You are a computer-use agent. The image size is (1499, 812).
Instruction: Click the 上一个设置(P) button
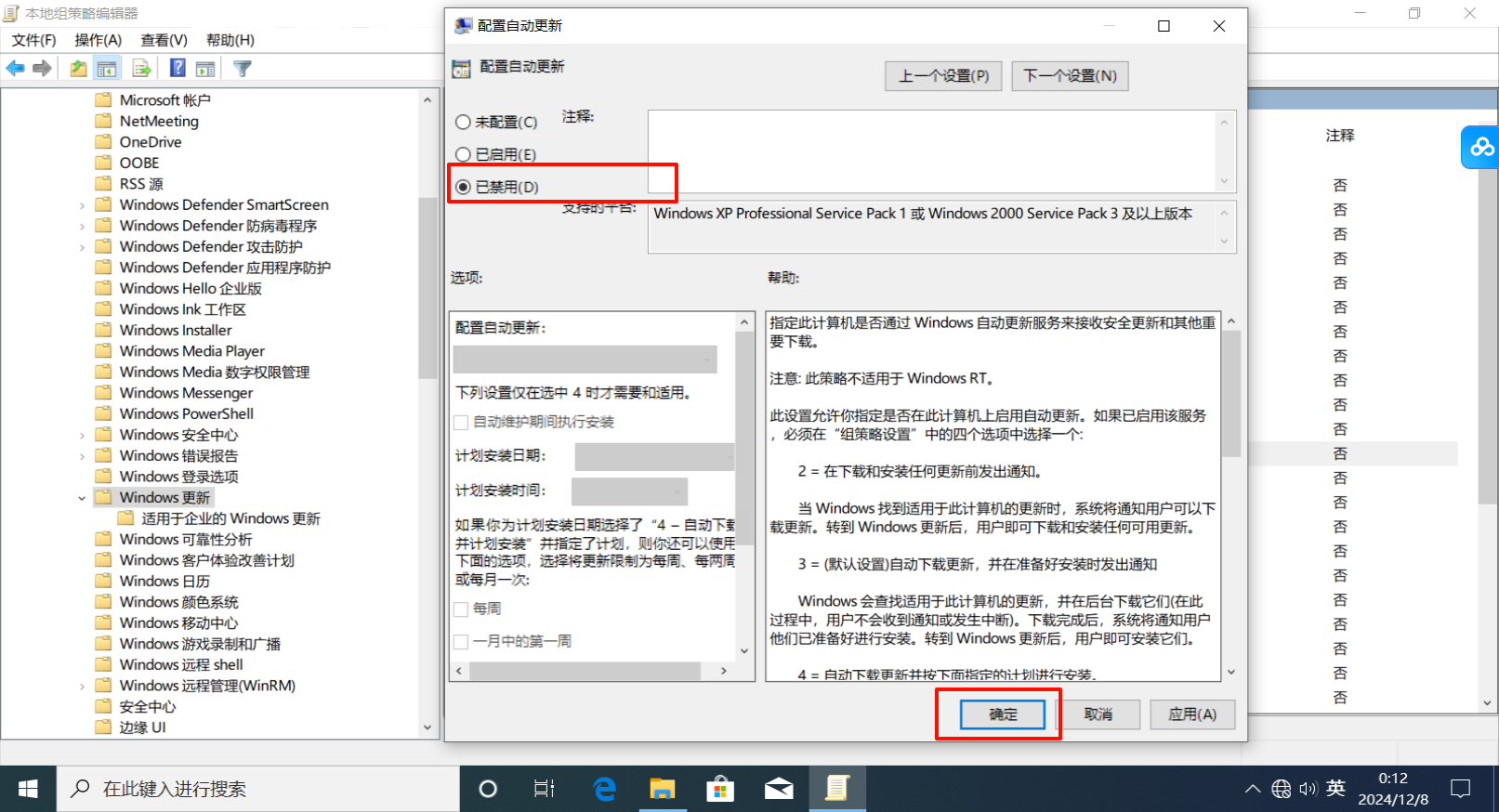pos(943,76)
